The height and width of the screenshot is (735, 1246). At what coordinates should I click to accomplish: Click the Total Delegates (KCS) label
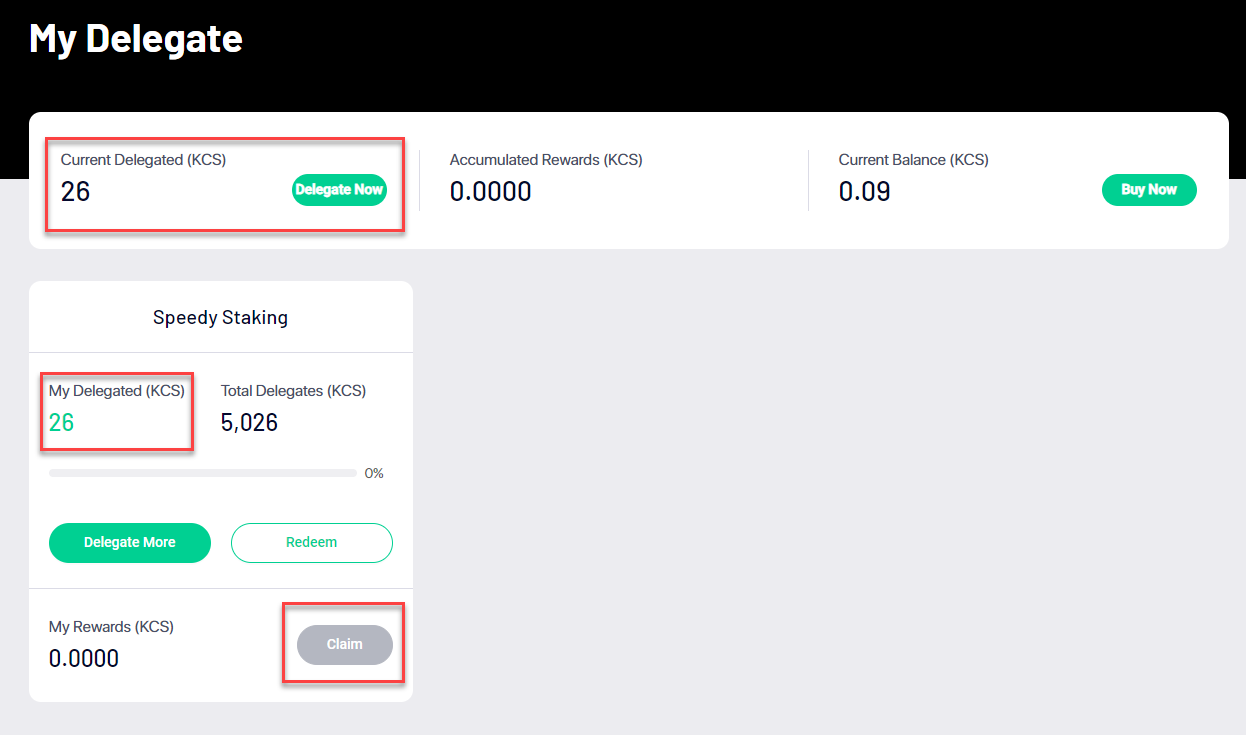coord(293,391)
